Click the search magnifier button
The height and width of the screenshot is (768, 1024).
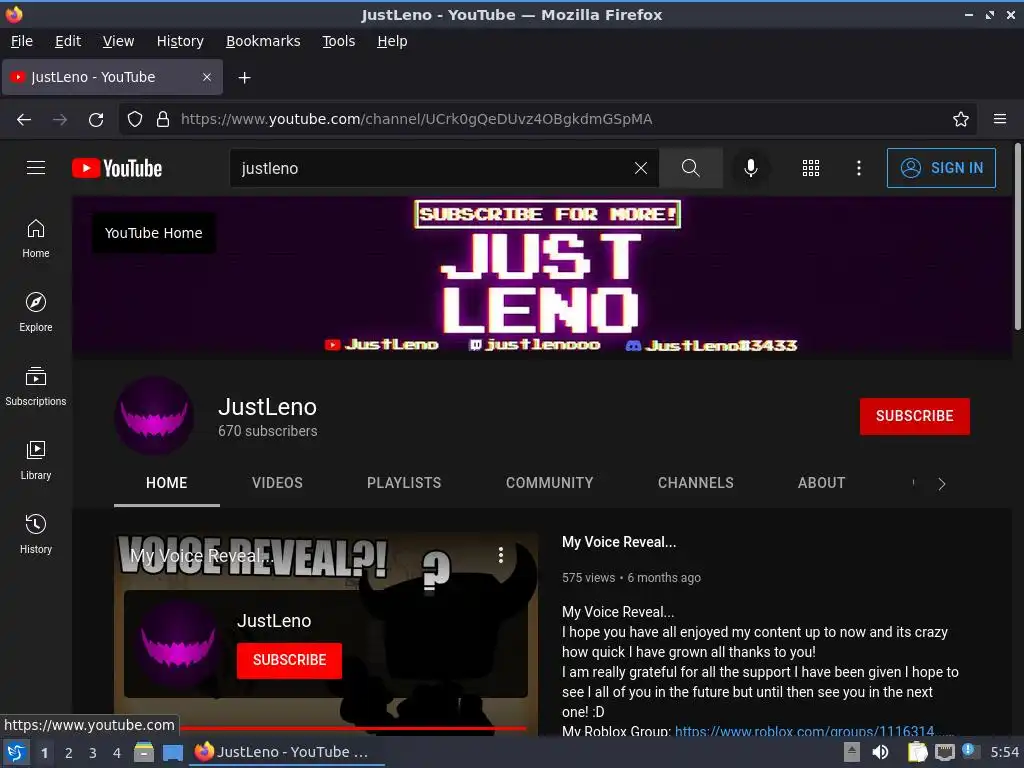click(691, 168)
